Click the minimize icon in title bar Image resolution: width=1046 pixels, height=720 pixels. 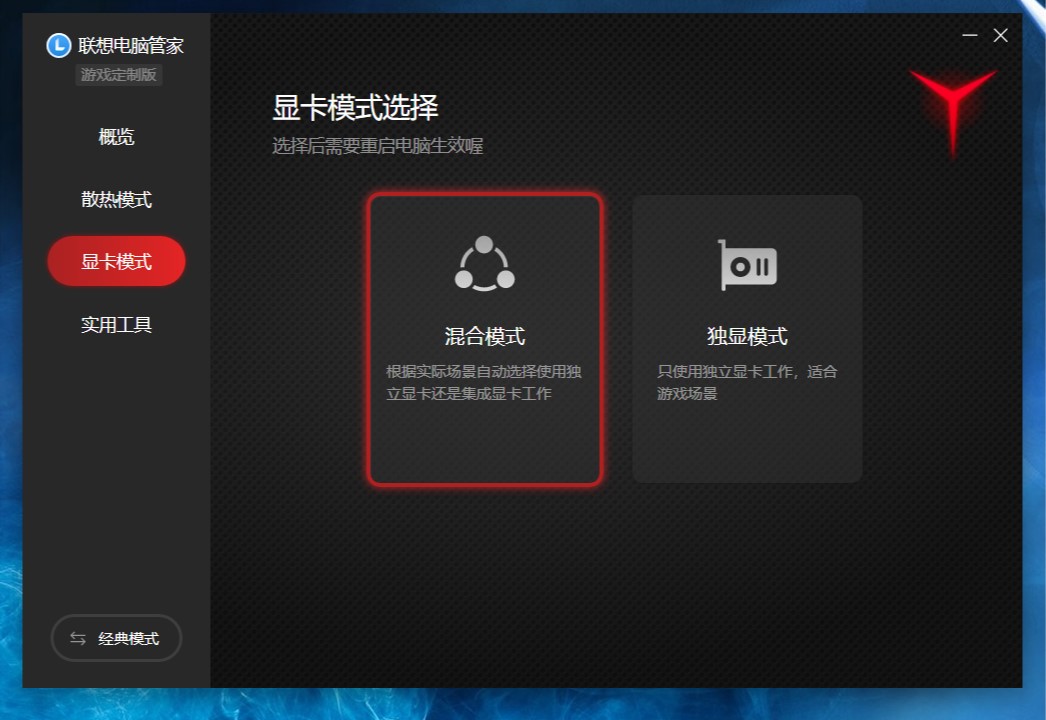[968, 35]
